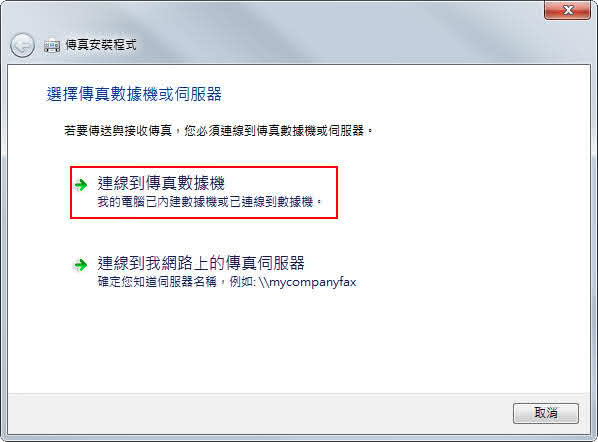Choose 連線到我網路上的傳真伺服器 option

click(215, 272)
